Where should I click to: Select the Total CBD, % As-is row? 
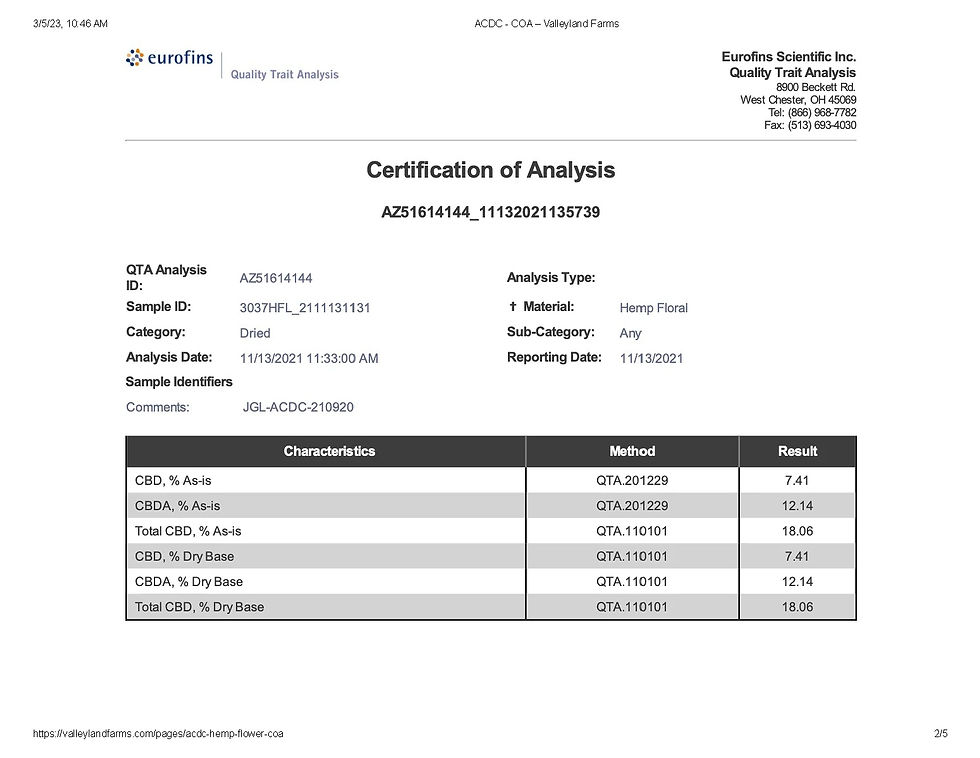pyautogui.click(x=491, y=531)
